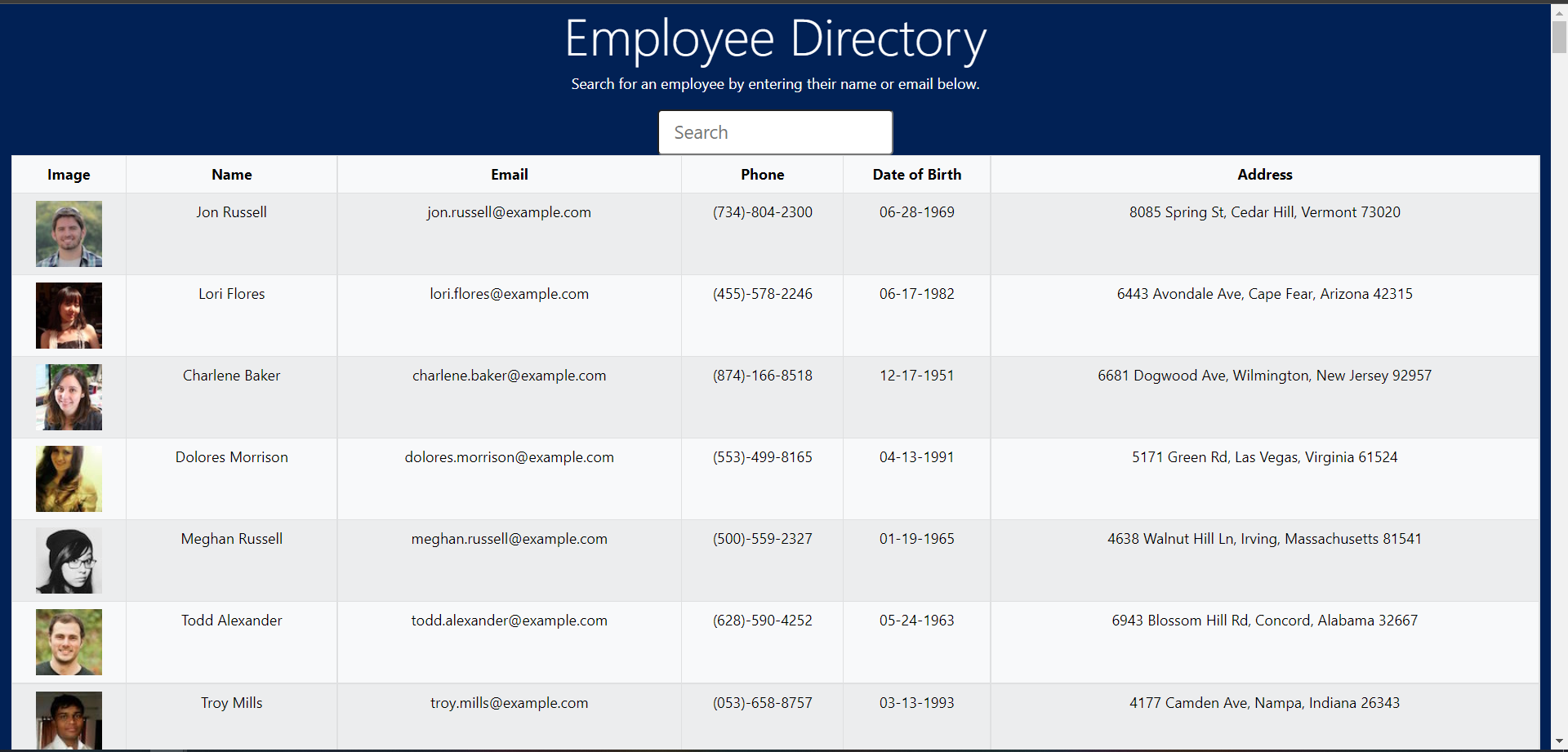
Task: Select the name Todd Alexander
Action: pyautogui.click(x=232, y=621)
